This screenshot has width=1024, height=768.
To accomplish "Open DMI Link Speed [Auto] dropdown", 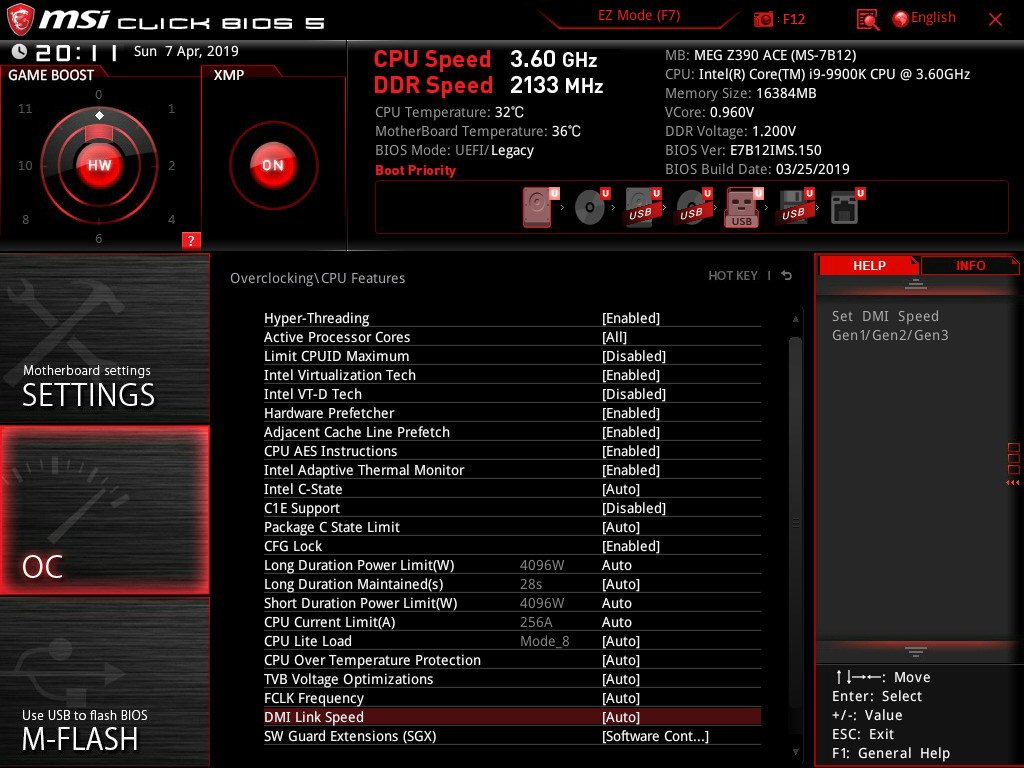I will point(620,717).
